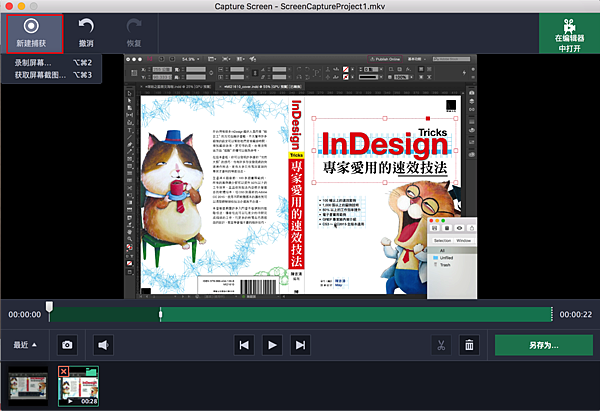Click the cut marker on the green timeline
The height and width of the screenshot is (411, 600).
coord(160,314)
